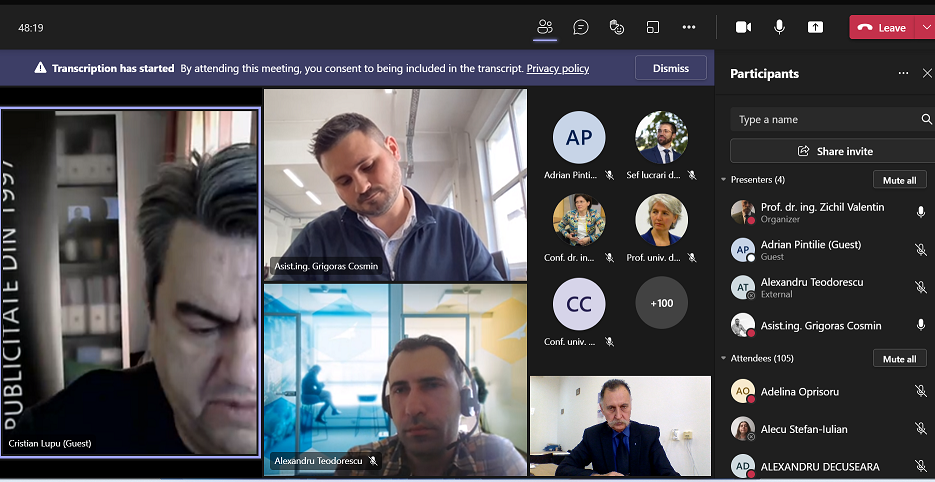Open the reactions icon in toolbar

click(617, 27)
